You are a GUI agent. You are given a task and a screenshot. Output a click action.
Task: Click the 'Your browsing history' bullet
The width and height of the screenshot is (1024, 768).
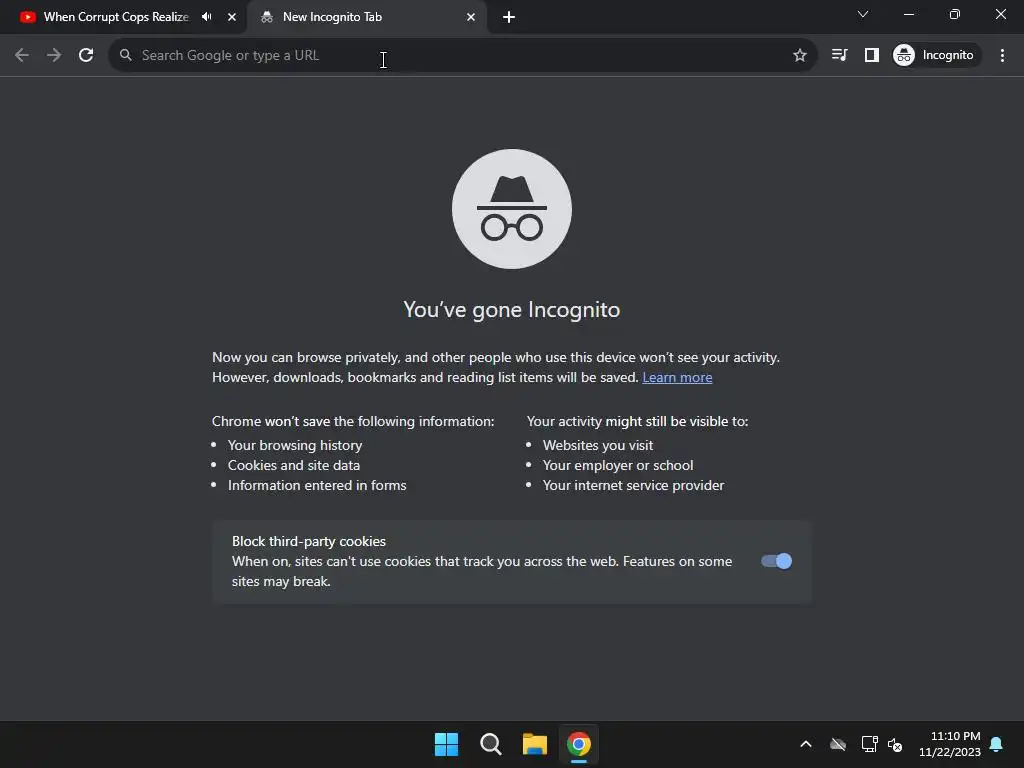(295, 445)
